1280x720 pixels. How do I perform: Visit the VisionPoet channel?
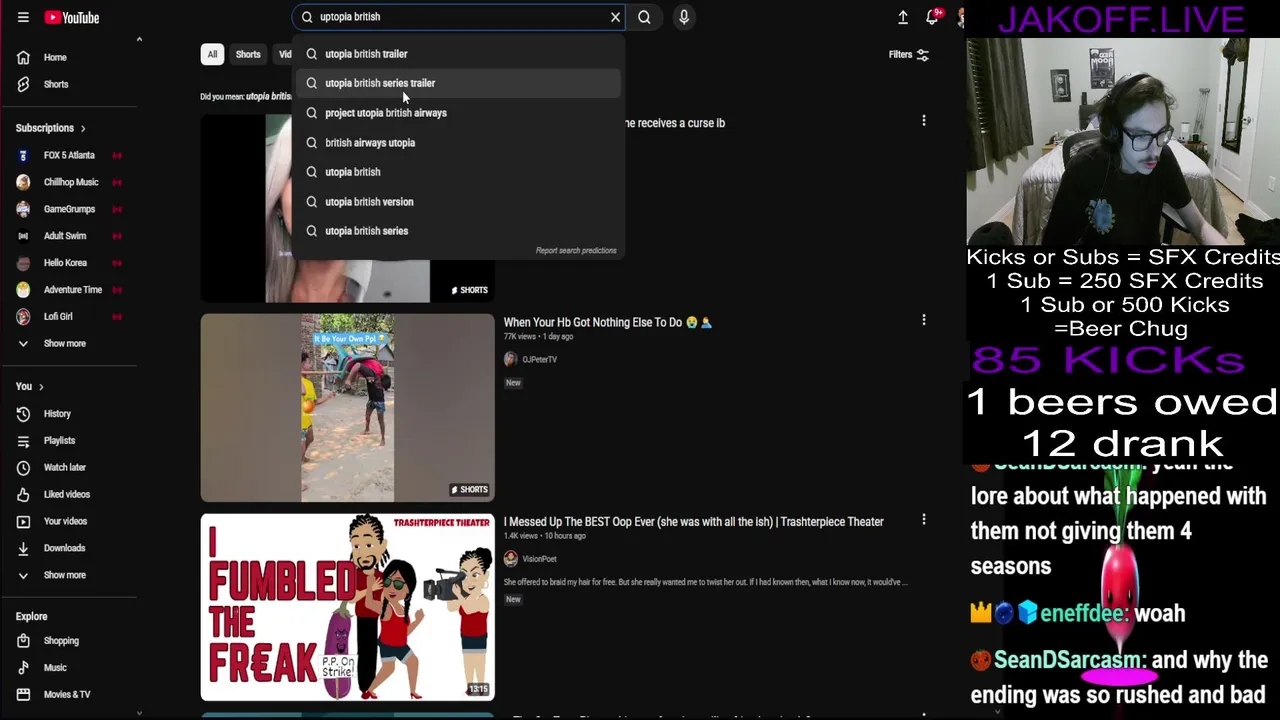coord(539,560)
